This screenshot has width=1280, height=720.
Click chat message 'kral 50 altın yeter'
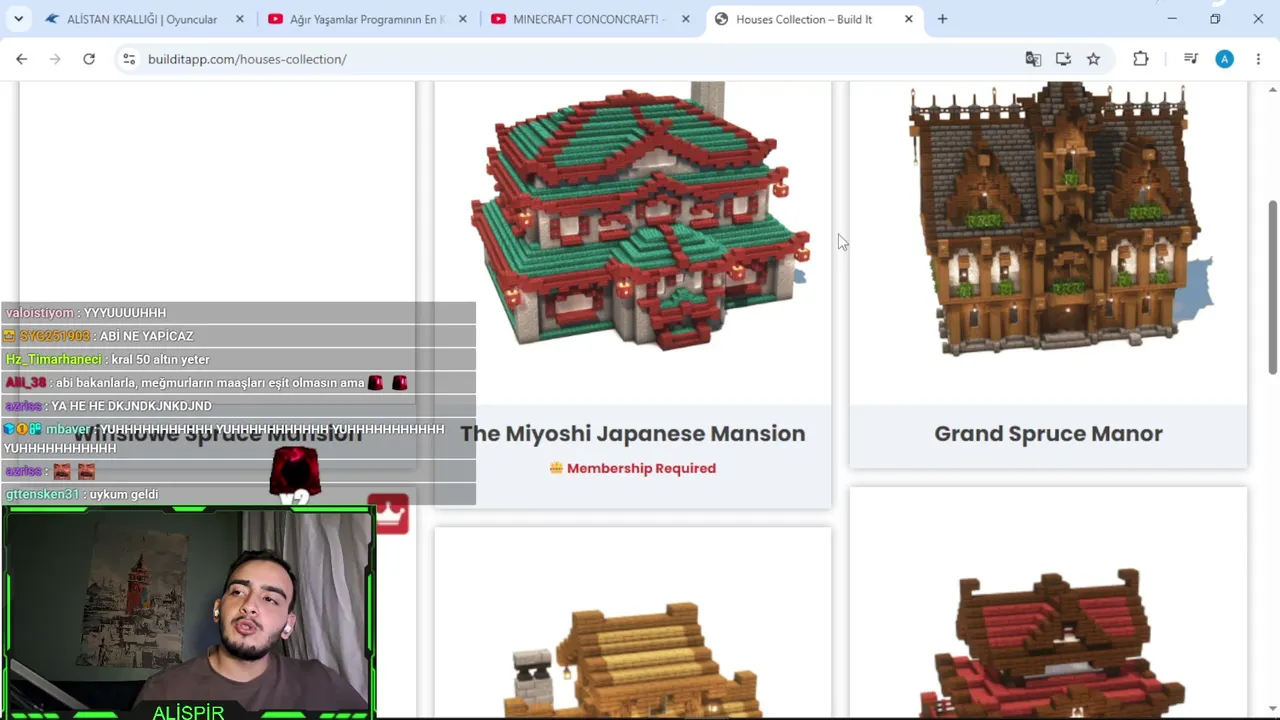pos(160,359)
